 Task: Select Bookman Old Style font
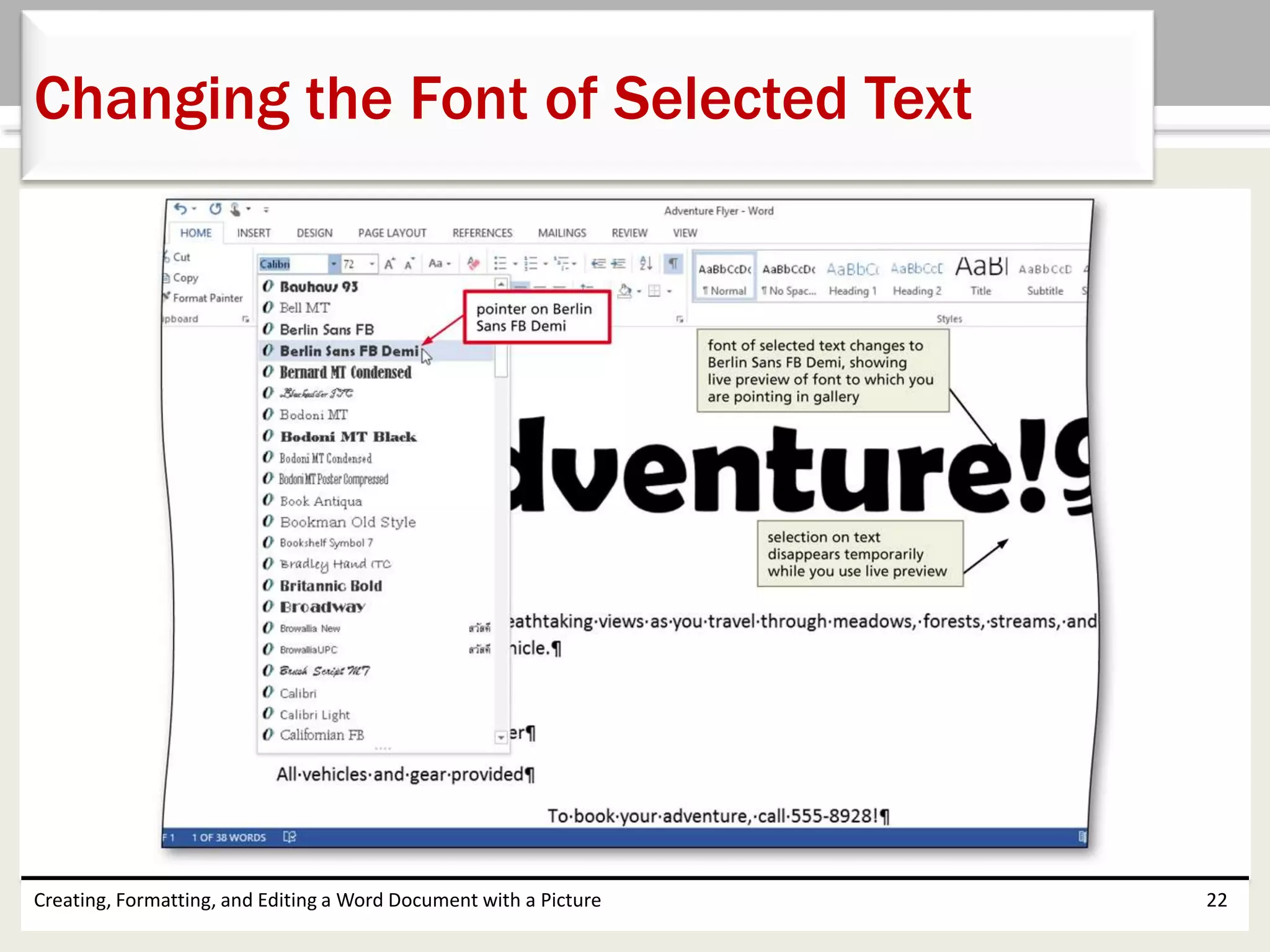pyautogui.click(x=376, y=522)
